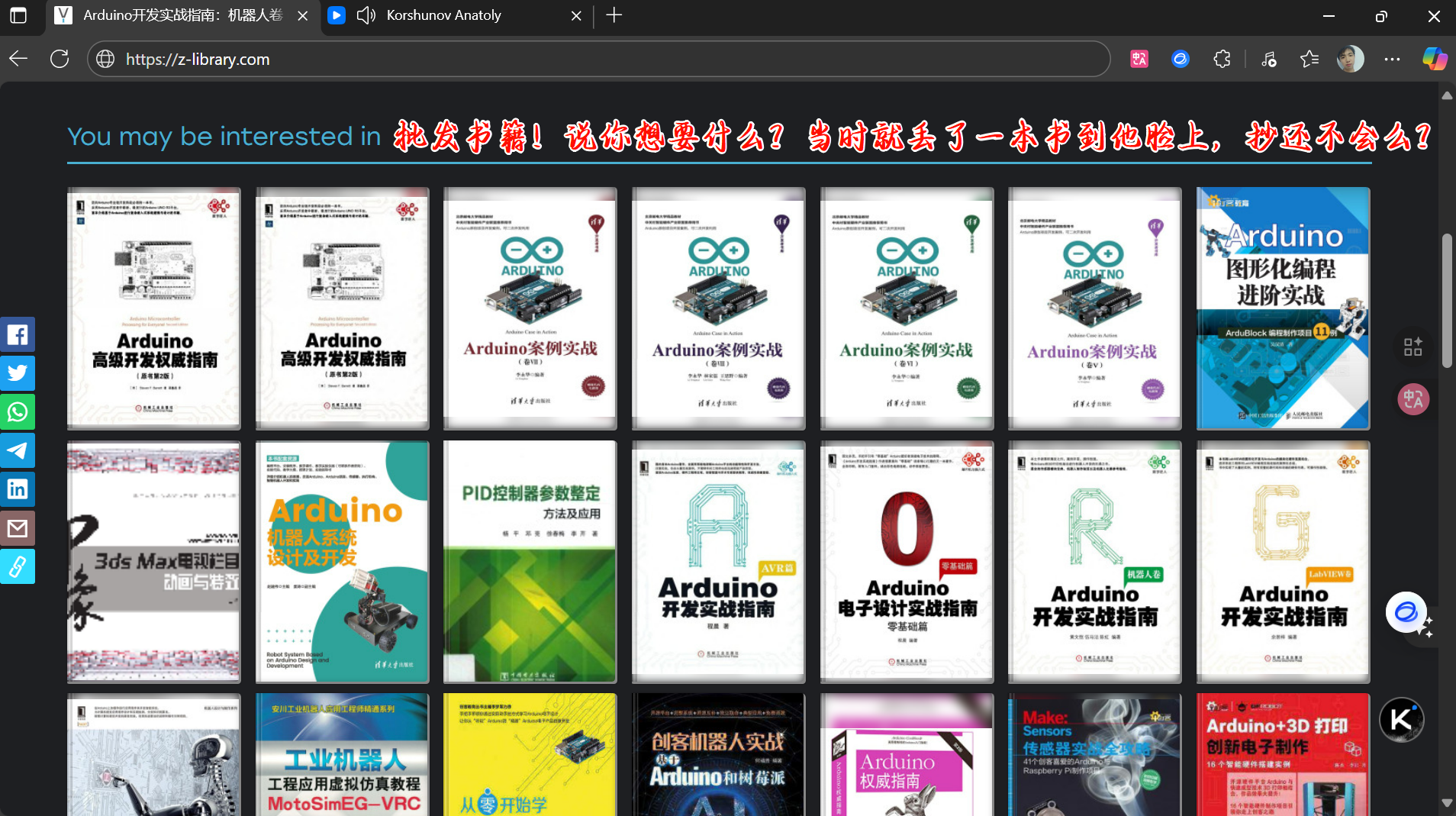This screenshot has width=1456, height=816.
Task: Open Arduino图形化编程进阶实战 book cover
Action: pos(1284,308)
